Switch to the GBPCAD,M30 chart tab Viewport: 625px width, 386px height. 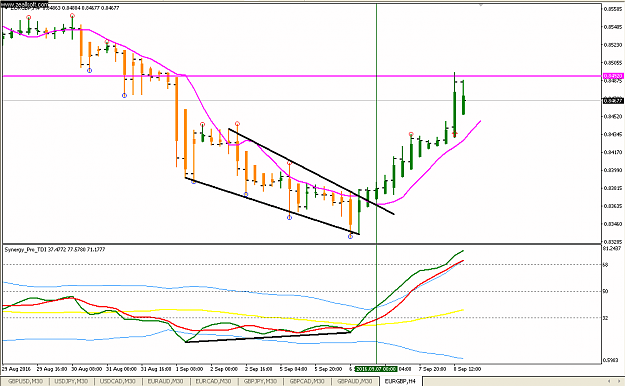point(307,381)
